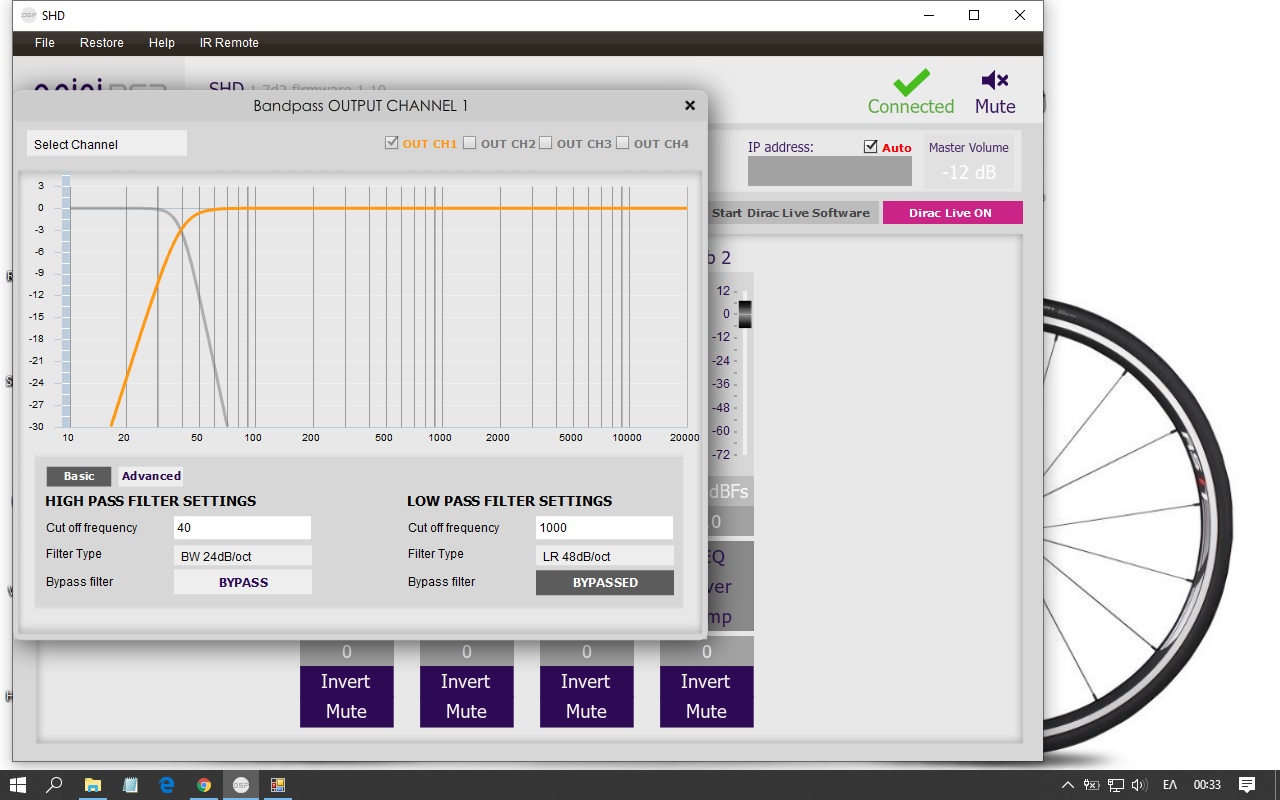Show hidden system tray icons
This screenshot has height=800, width=1280.
(x=1067, y=785)
